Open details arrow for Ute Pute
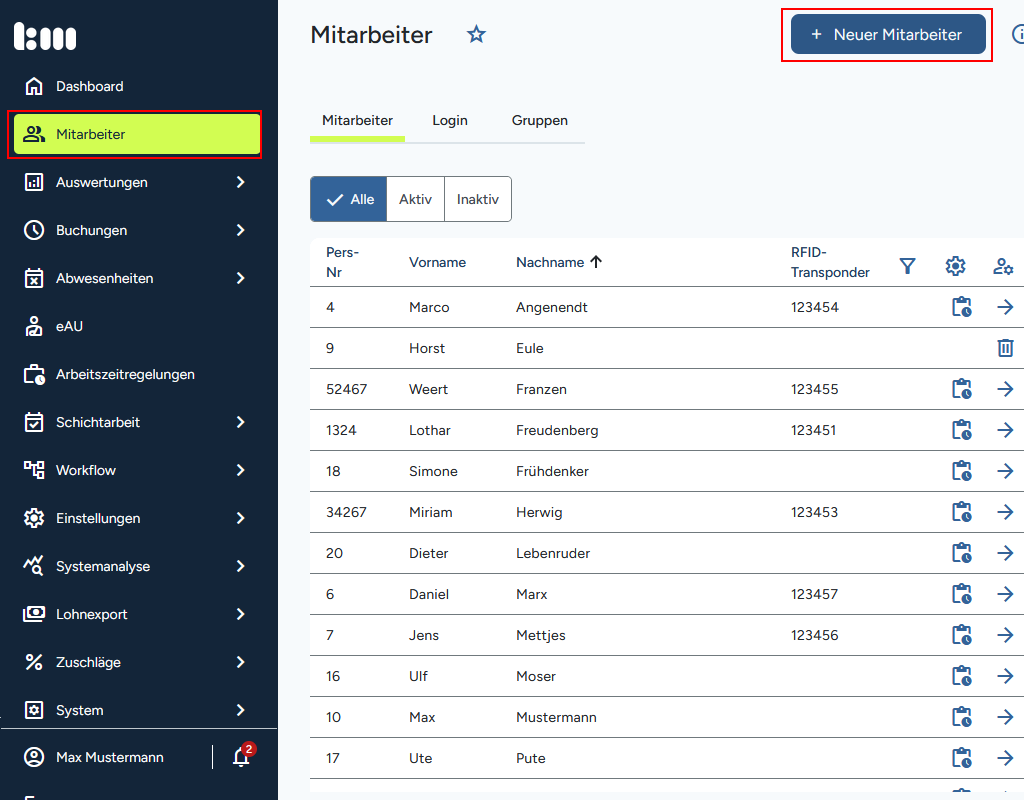 1005,758
